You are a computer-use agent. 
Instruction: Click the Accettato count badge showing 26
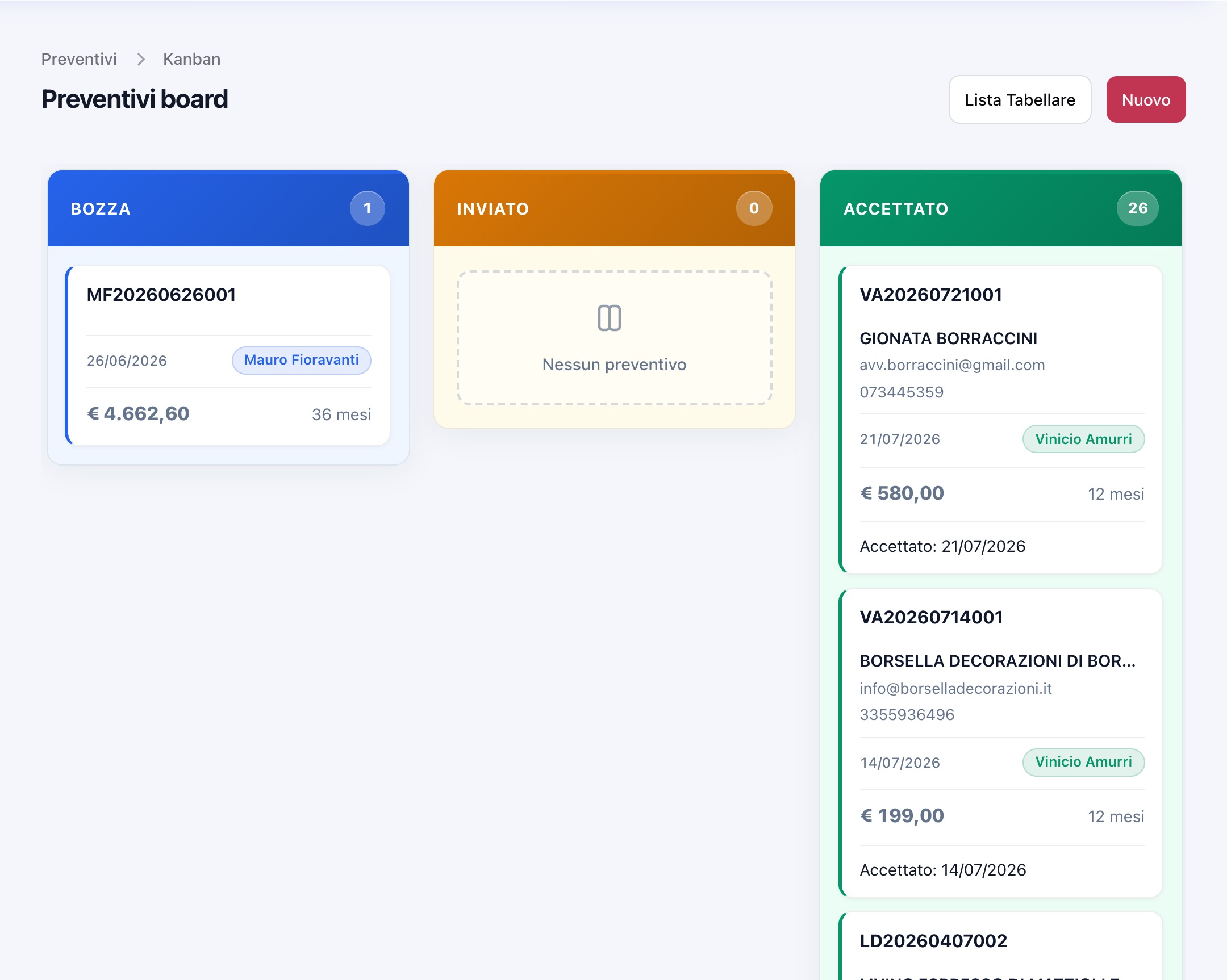point(1138,208)
